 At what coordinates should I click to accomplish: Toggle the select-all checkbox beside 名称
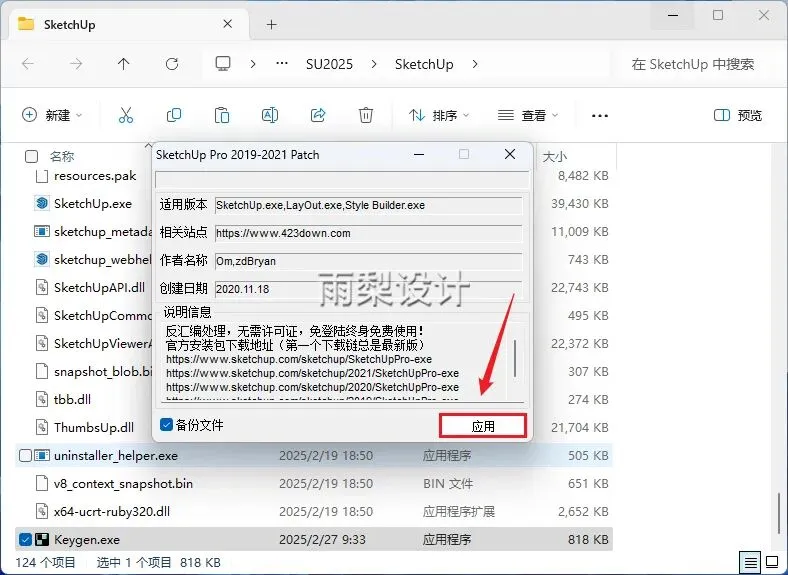[32, 156]
